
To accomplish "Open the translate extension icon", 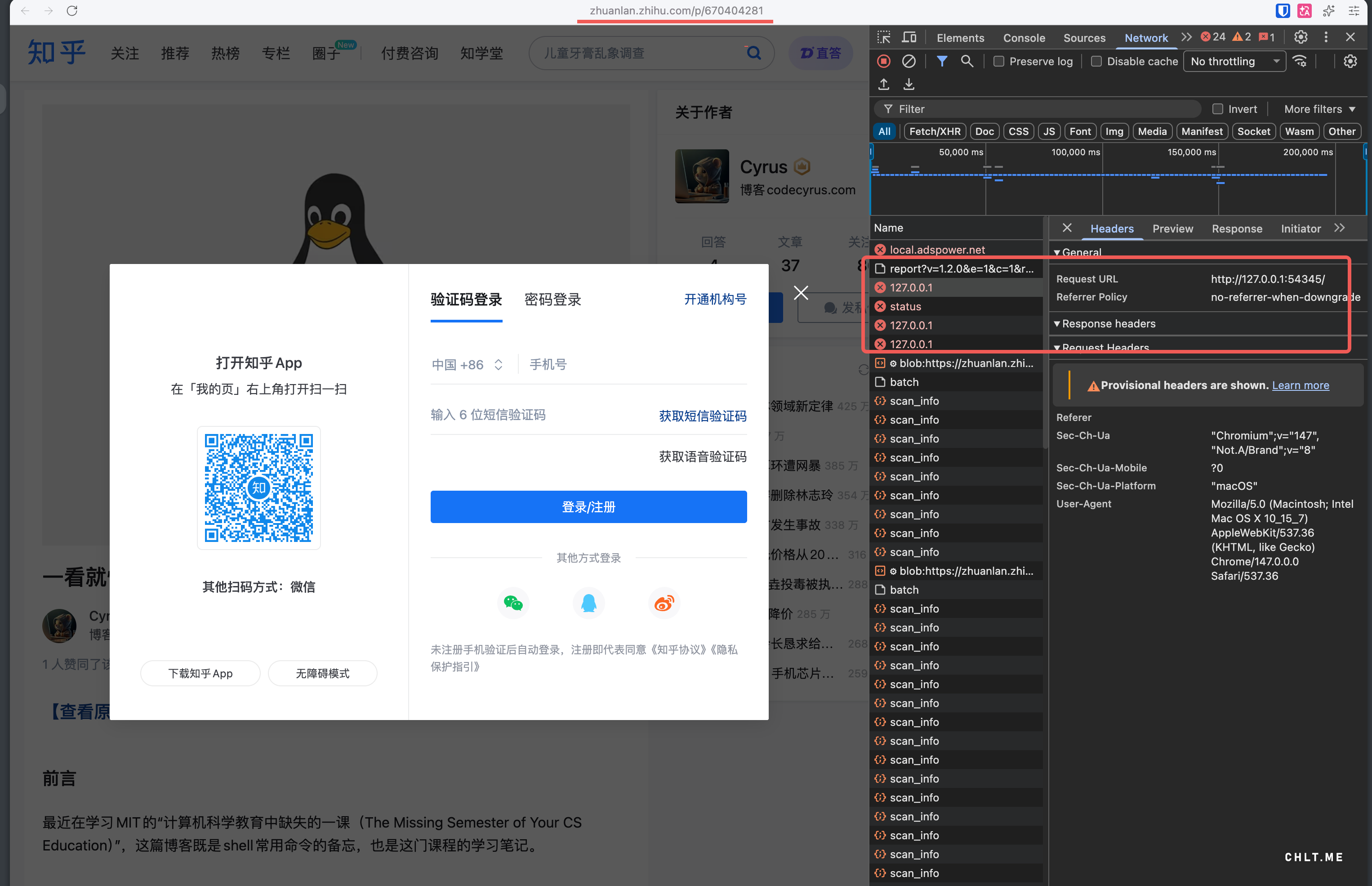I will pos(1305,11).
